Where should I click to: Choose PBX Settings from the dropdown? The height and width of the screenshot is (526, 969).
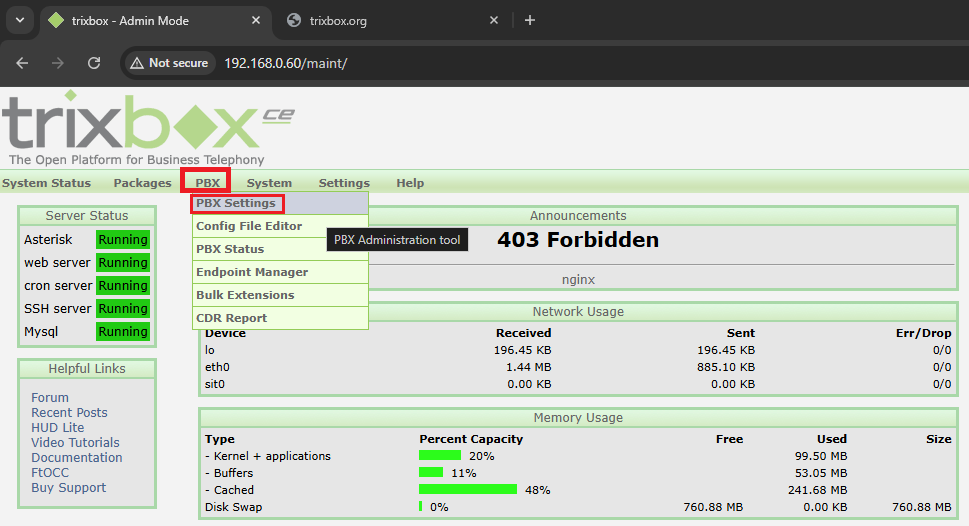coord(280,203)
